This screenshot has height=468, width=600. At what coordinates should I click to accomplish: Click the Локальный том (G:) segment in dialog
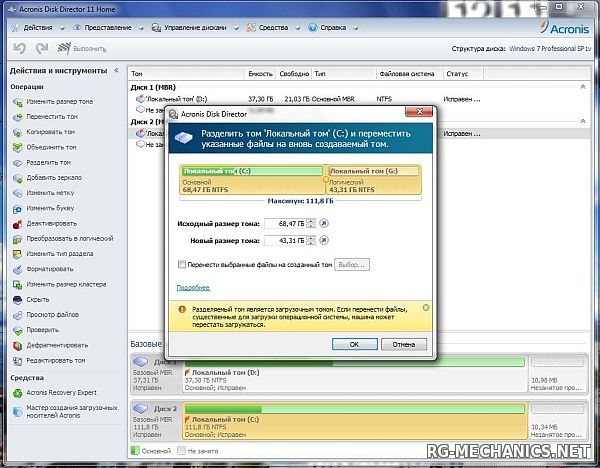(374, 179)
